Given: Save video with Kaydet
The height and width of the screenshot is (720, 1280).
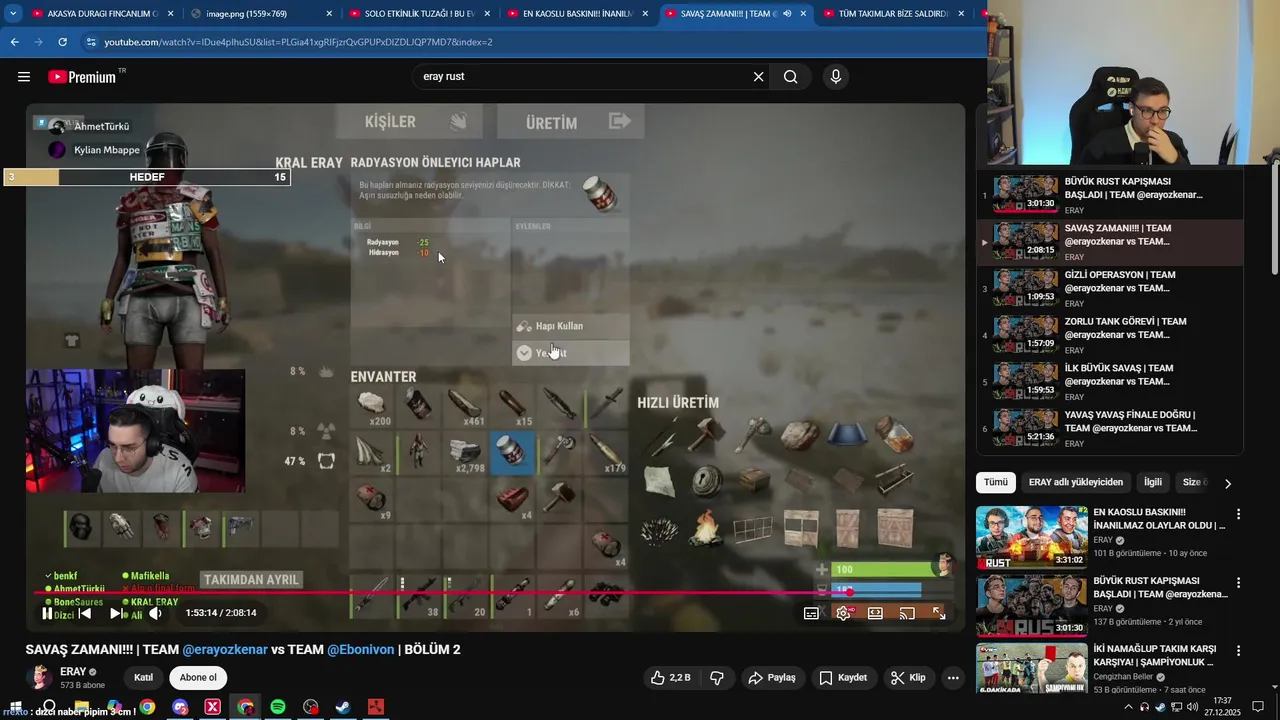Looking at the screenshot, I should tap(843, 677).
